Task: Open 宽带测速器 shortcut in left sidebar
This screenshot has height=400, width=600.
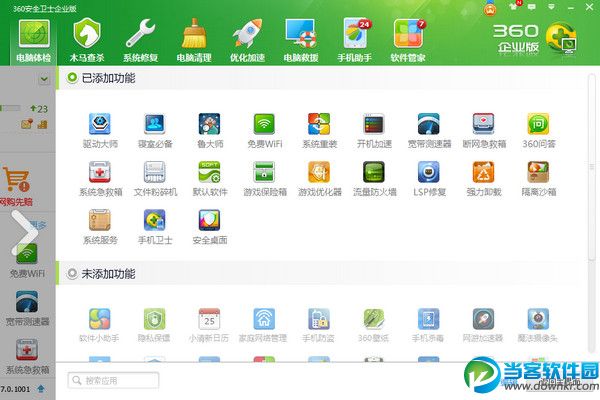Action: (27, 309)
